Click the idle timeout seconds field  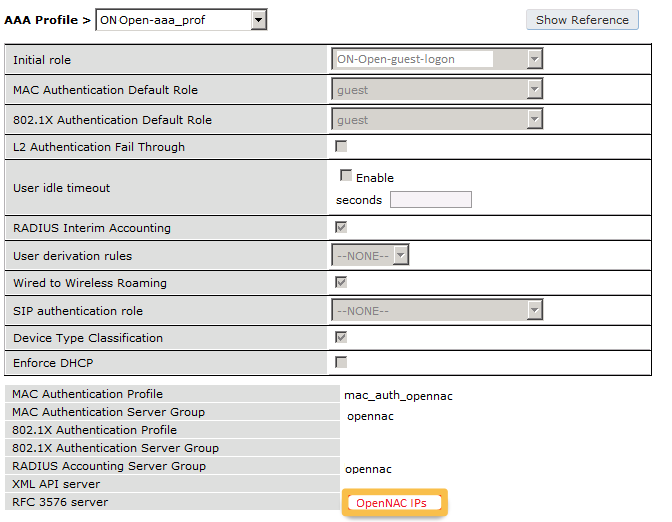click(x=430, y=200)
